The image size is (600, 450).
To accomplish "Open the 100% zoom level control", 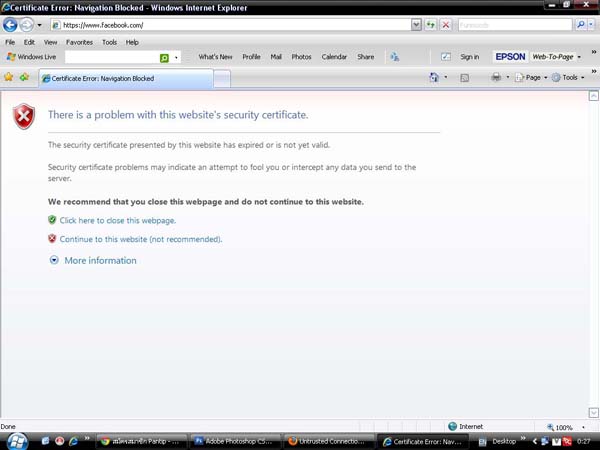I will tap(566, 427).
